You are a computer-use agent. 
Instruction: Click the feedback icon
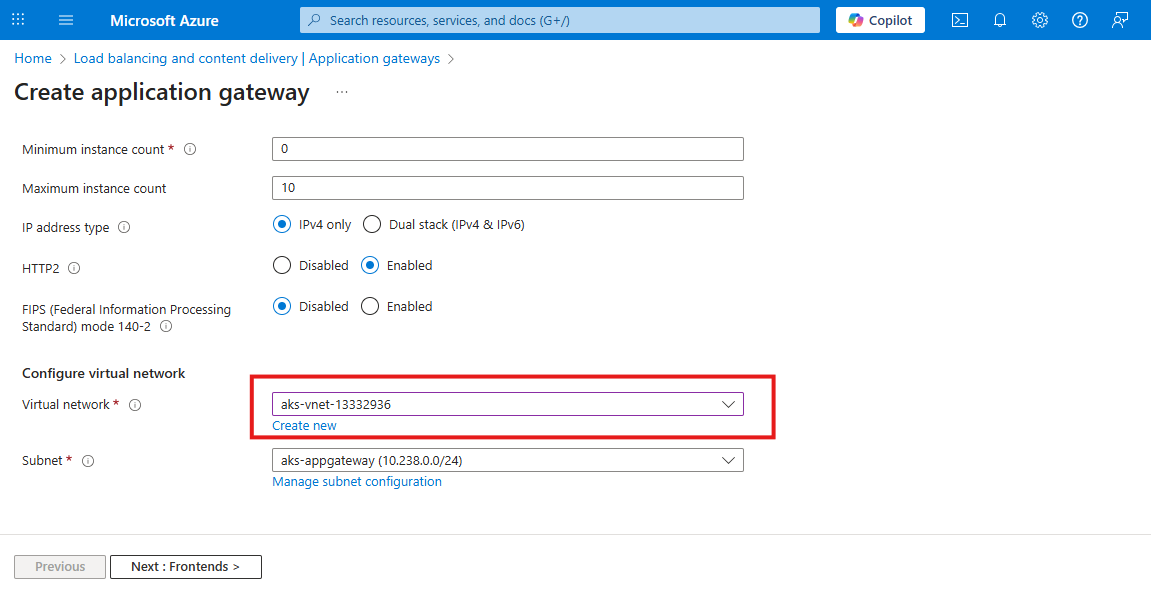point(1119,20)
